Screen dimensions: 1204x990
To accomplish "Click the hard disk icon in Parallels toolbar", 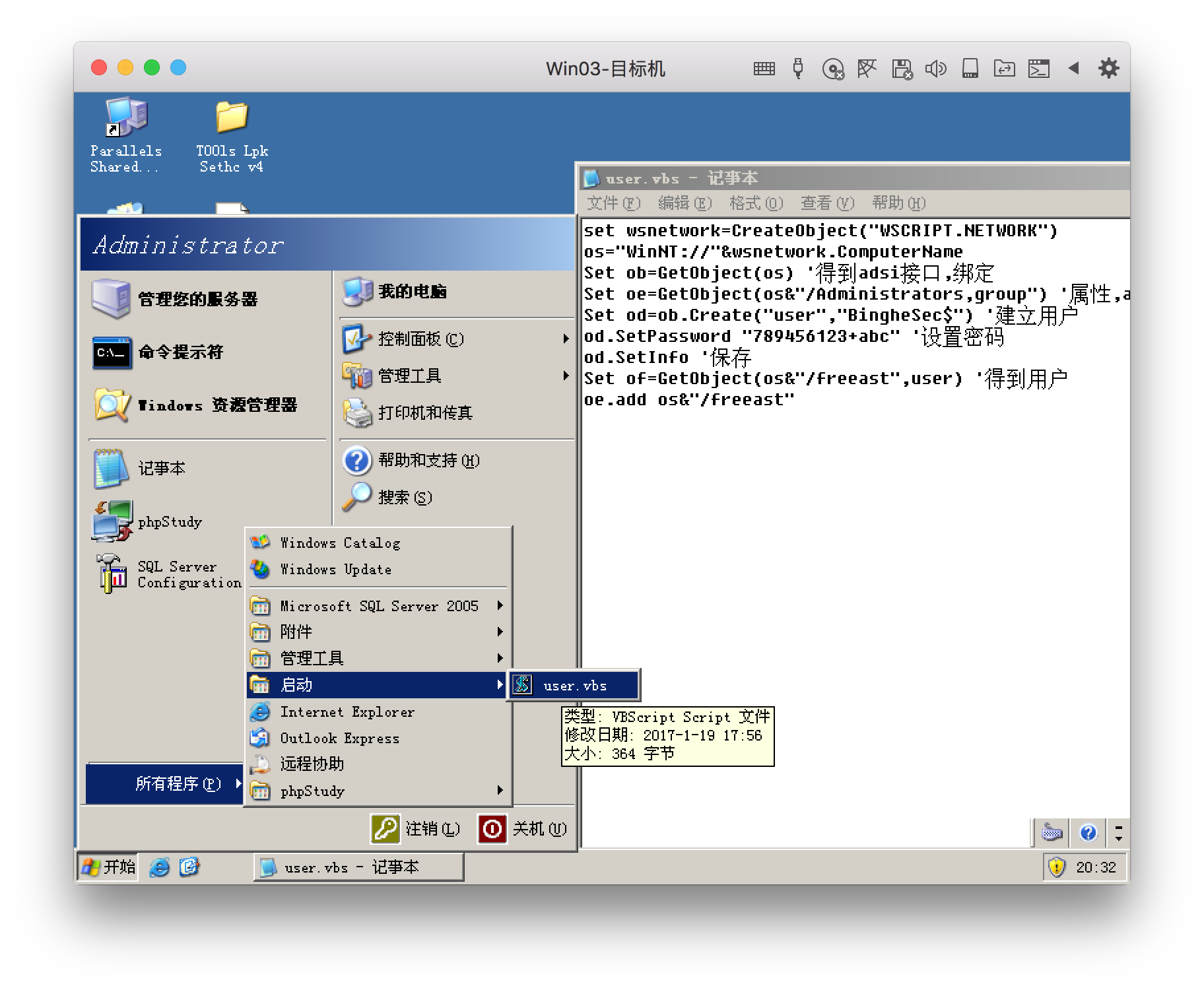I will 970,68.
